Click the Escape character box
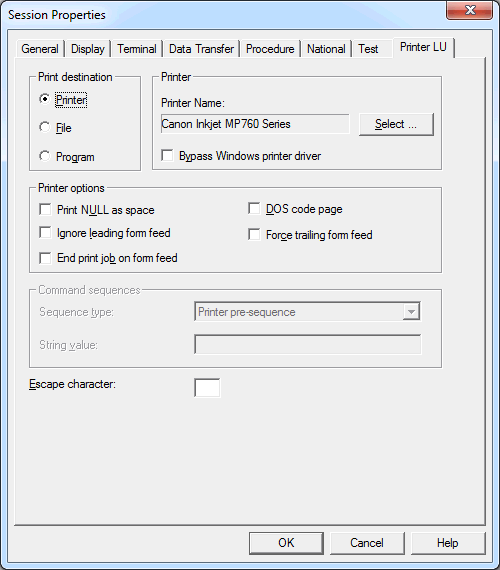Image resolution: width=500 pixels, height=570 pixels. [x=207, y=388]
